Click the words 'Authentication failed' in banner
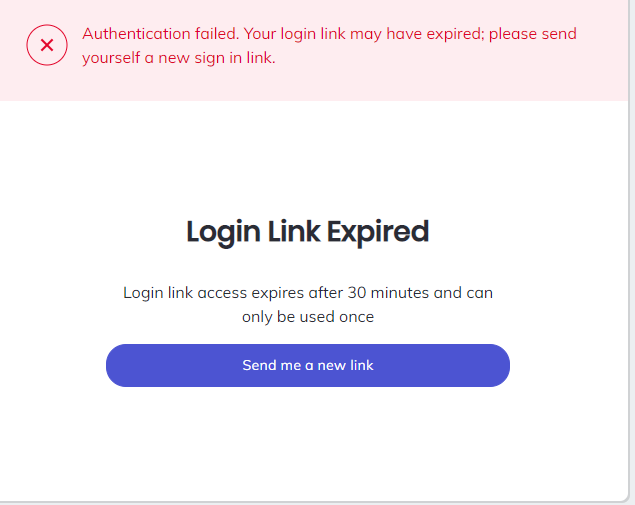Image resolution: width=635 pixels, height=505 pixels. (160, 34)
